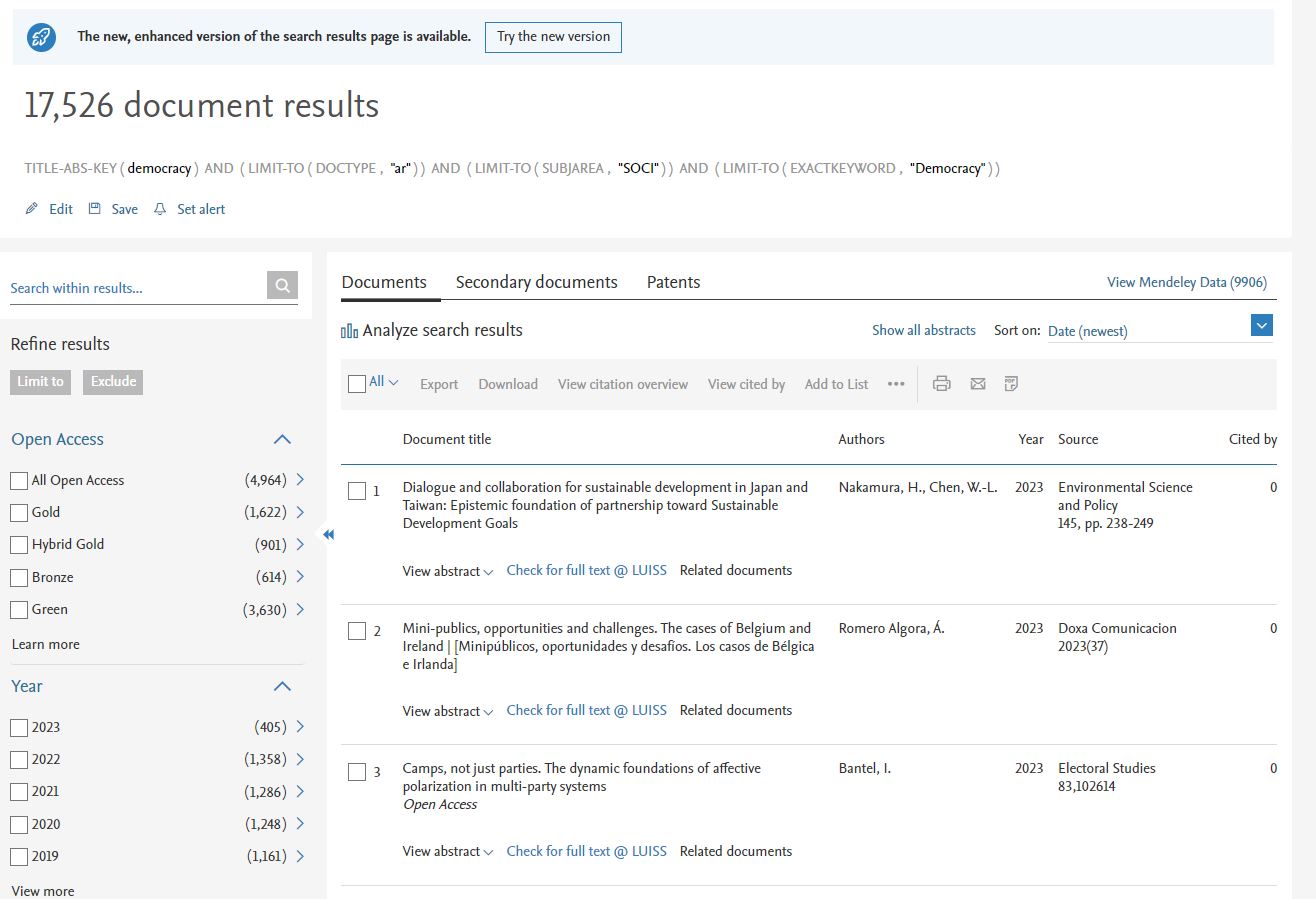Switch to the Patents tab
Viewport: 1316px width, 899px height.
pos(673,282)
